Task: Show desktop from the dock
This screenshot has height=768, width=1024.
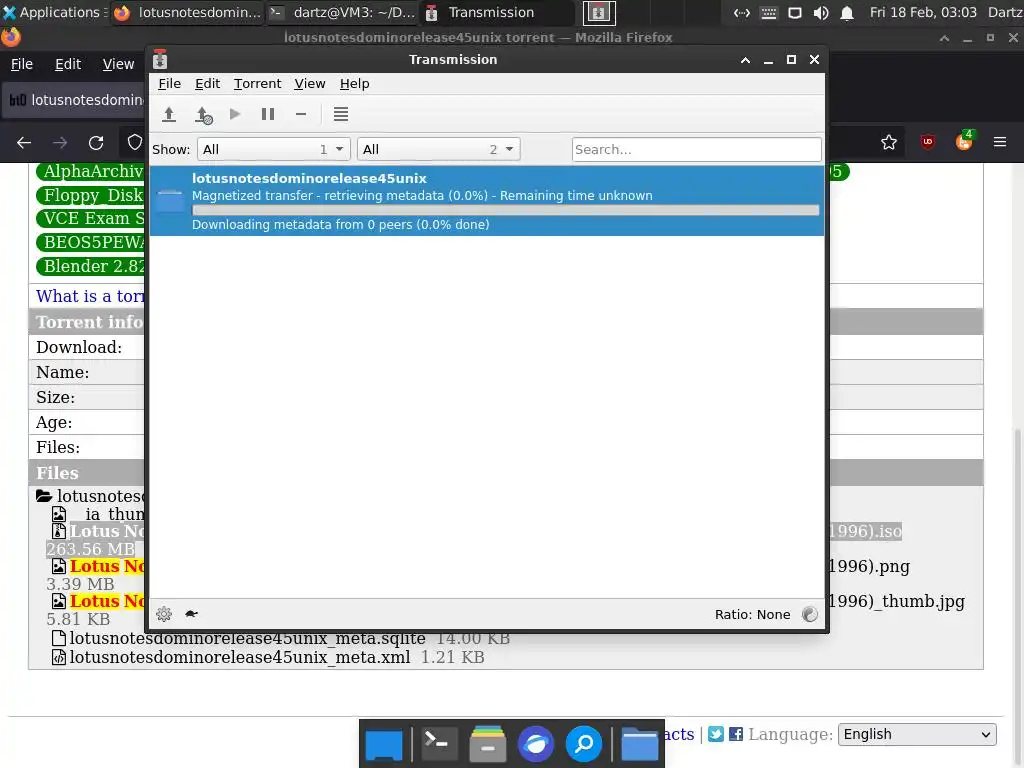Action: coord(384,744)
